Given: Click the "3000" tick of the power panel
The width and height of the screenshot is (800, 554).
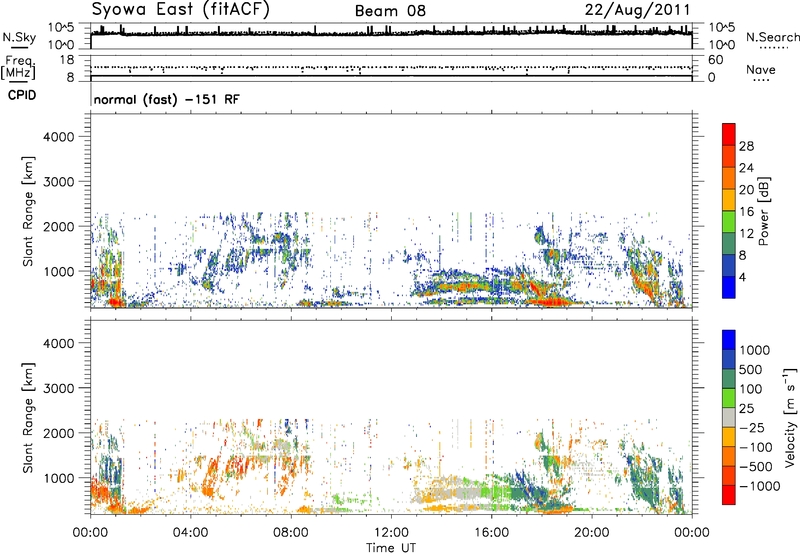Looking at the screenshot, I should [x=58, y=182].
